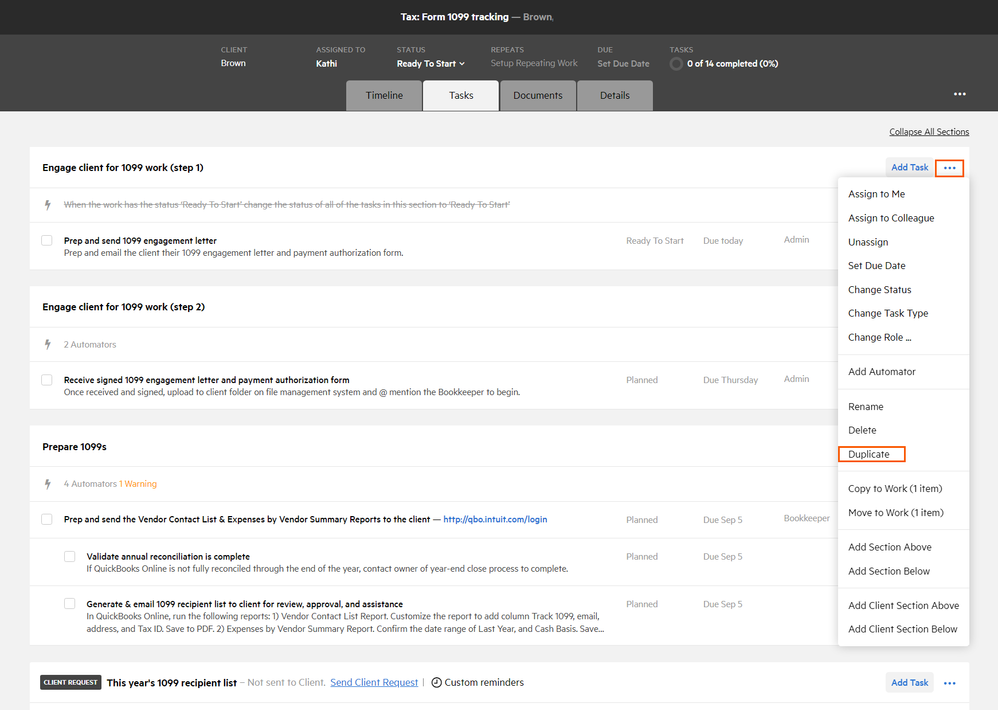Viewport: 998px width, 710px height.
Task: Check the Prep and send 1099 engagement letter task
Action: pos(47,241)
